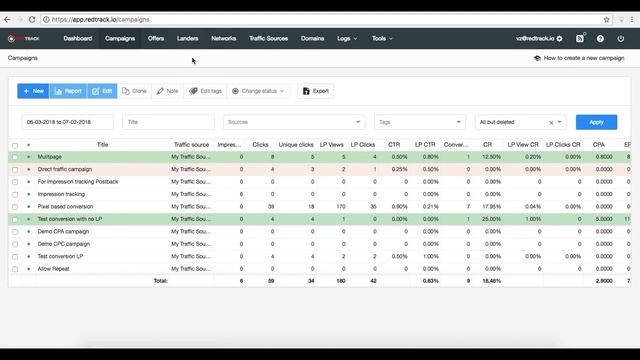640x360 pixels.
Task: Open account settings gear icon
Action: click(560, 38)
